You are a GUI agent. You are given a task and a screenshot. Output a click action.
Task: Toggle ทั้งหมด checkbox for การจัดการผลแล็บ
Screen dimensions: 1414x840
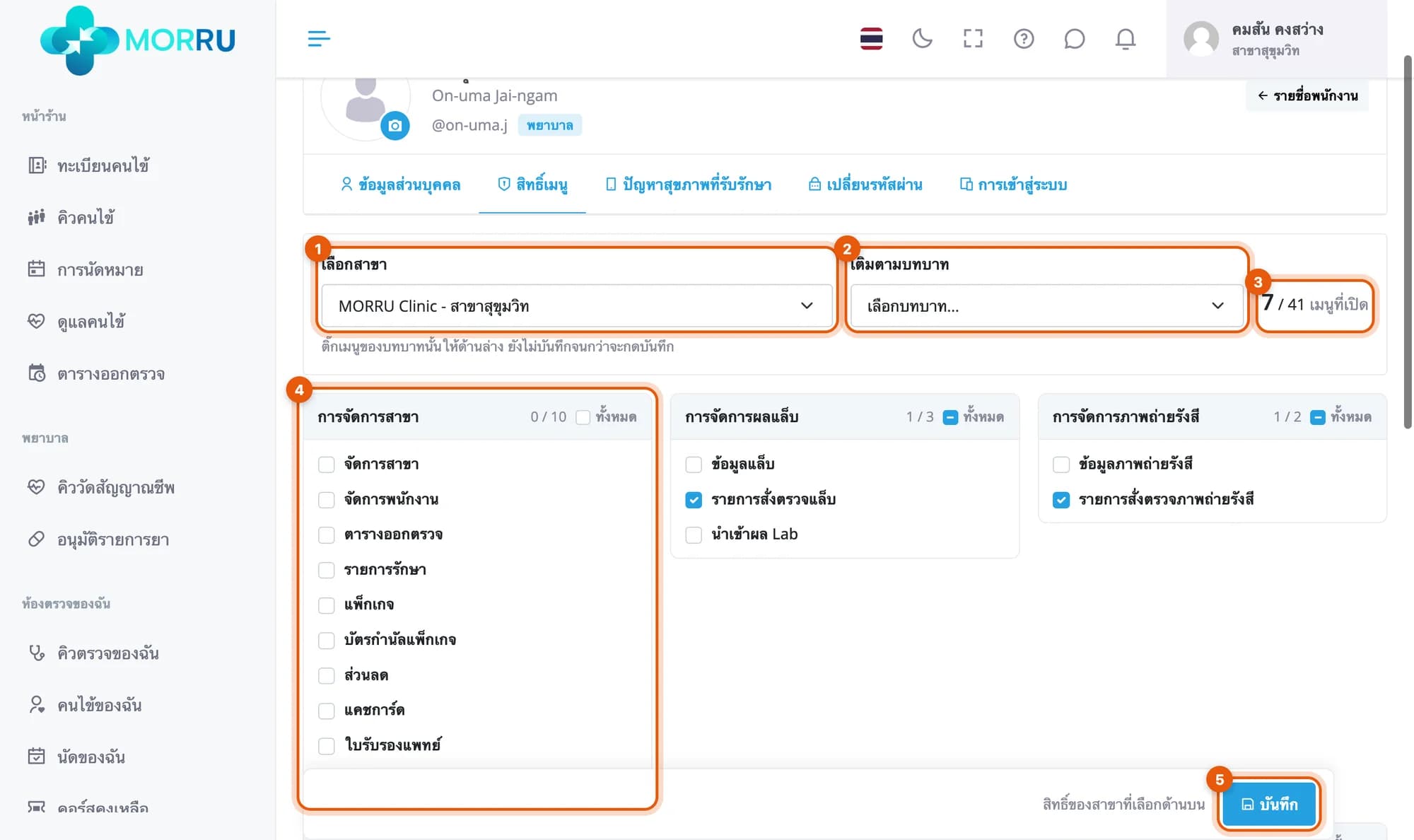point(950,417)
